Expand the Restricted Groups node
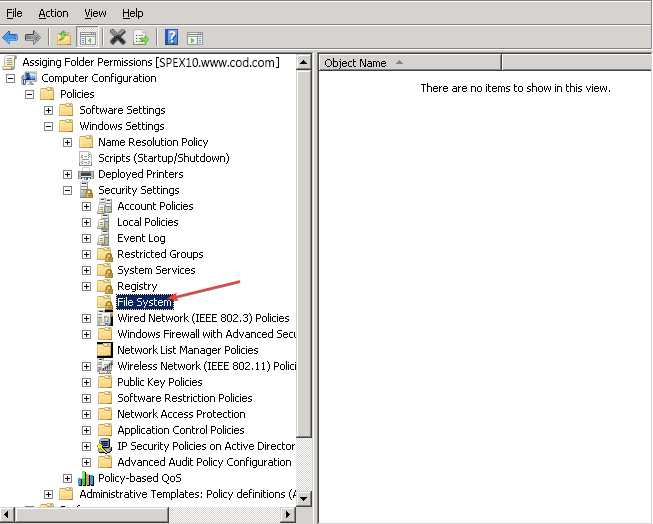This screenshot has width=653, height=524. pos(86,255)
